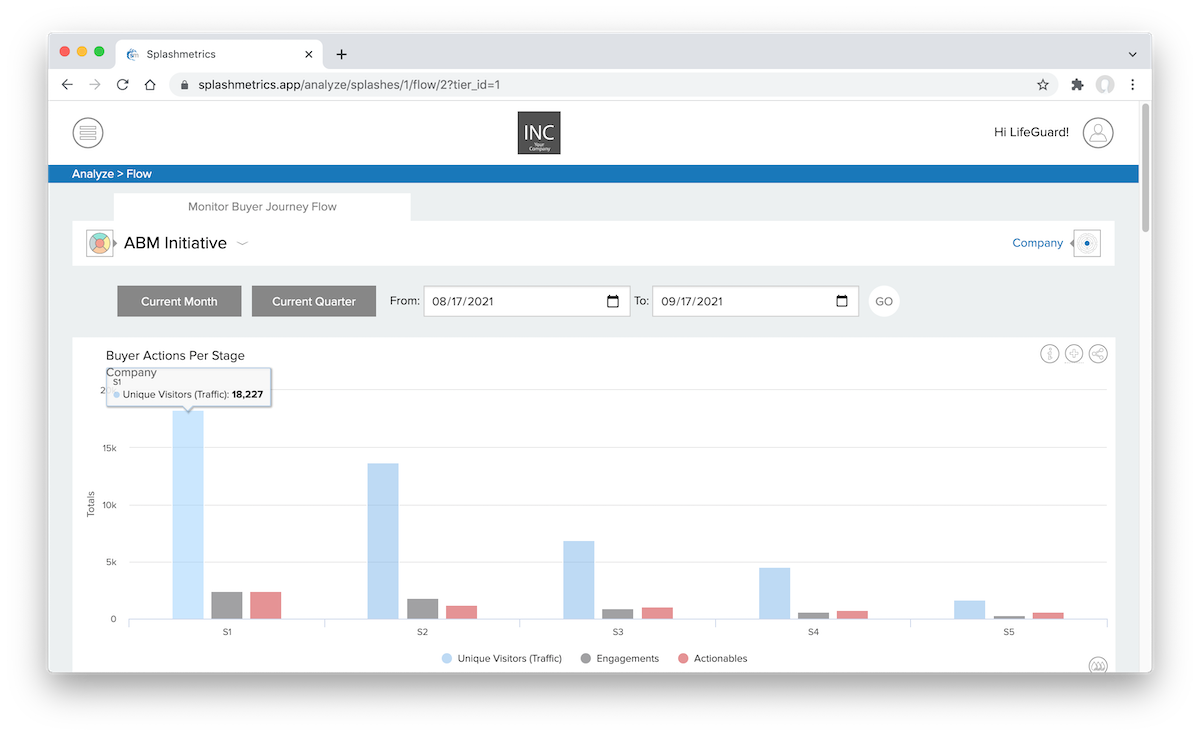The height and width of the screenshot is (736, 1200).
Task: Click S2 Unique Visitors bar
Action: (x=383, y=541)
